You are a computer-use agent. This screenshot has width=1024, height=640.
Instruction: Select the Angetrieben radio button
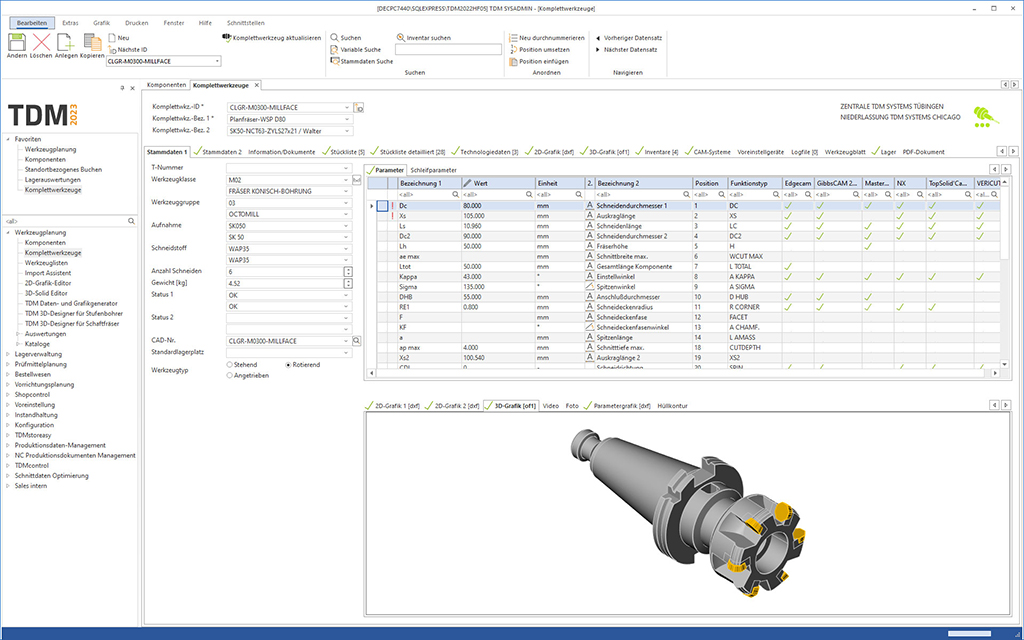tap(230, 376)
